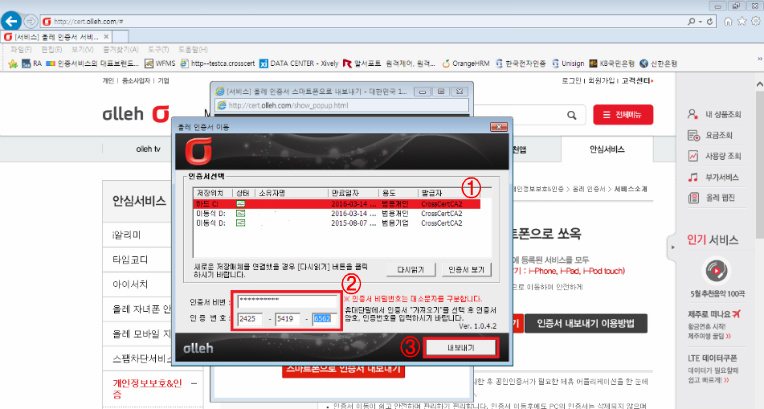
Task: Switch to the olleh tv navigation tab
Action: point(148,150)
